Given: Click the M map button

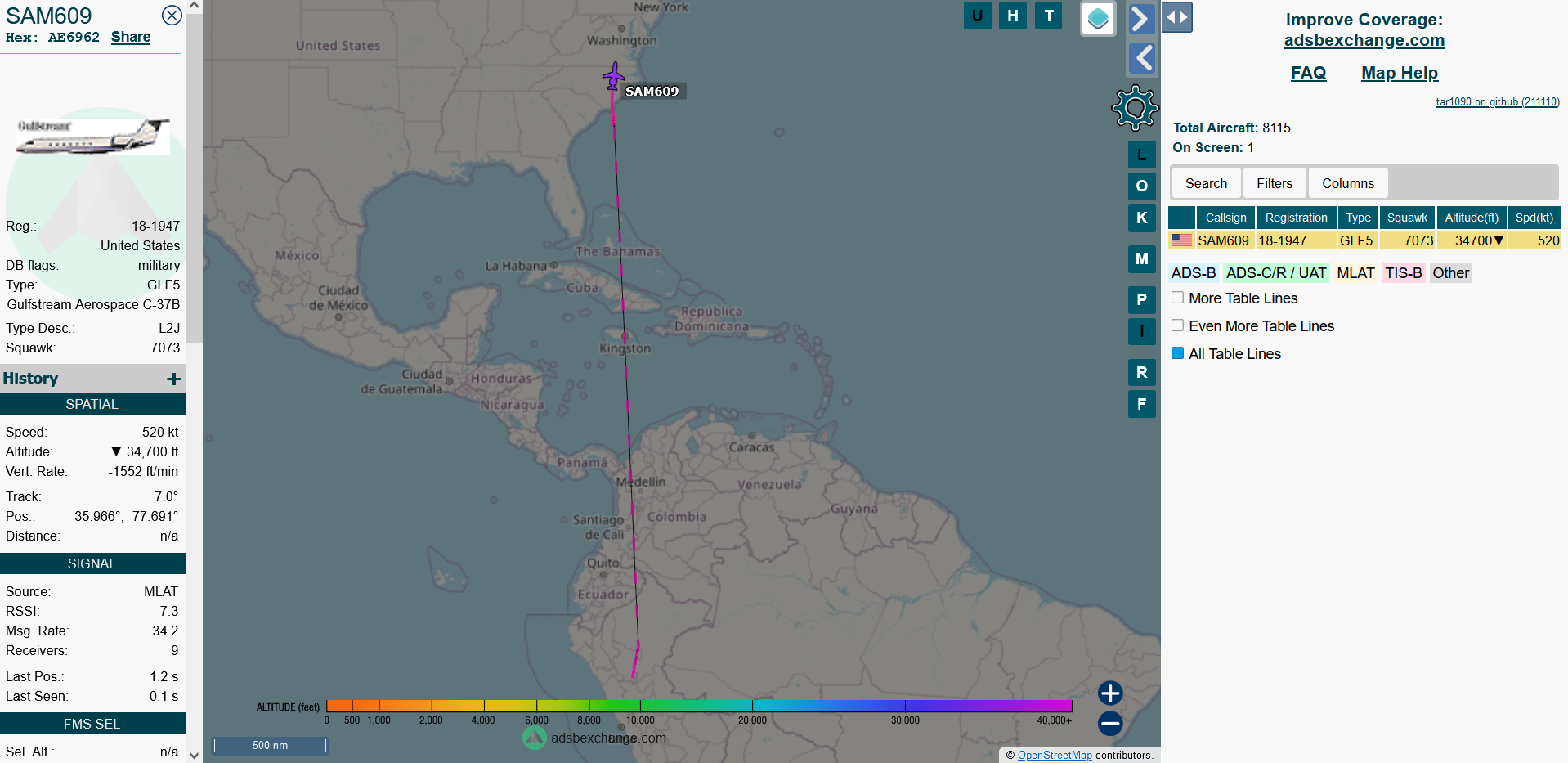Looking at the screenshot, I should click(1141, 258).
